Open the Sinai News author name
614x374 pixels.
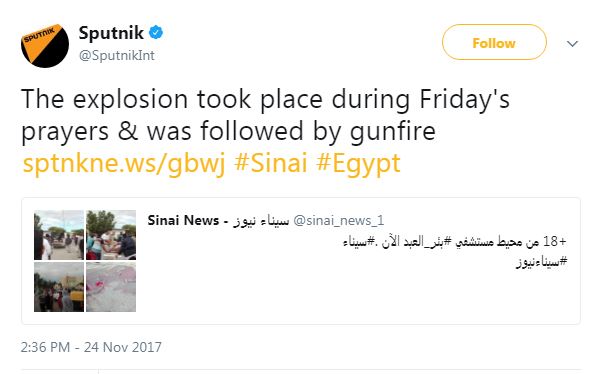click(x=218, y=220)
